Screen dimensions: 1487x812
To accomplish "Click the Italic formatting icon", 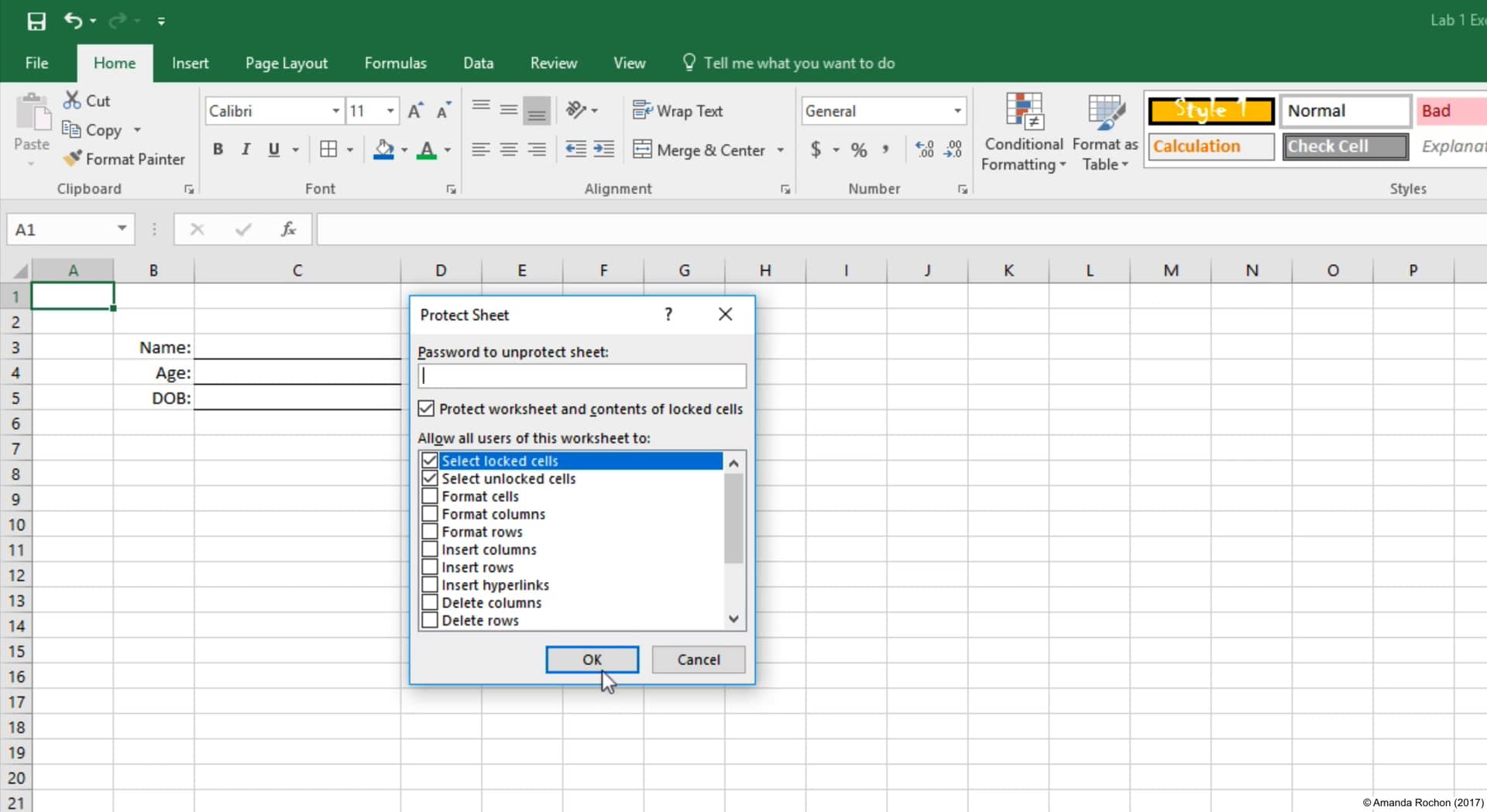I will 246,149.
